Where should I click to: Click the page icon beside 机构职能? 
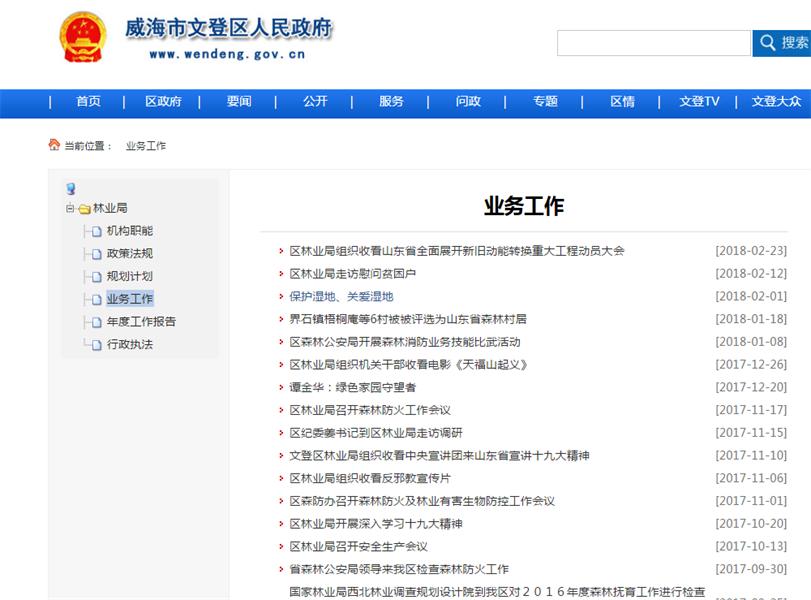pyautogui.click(x=96, y=231)
